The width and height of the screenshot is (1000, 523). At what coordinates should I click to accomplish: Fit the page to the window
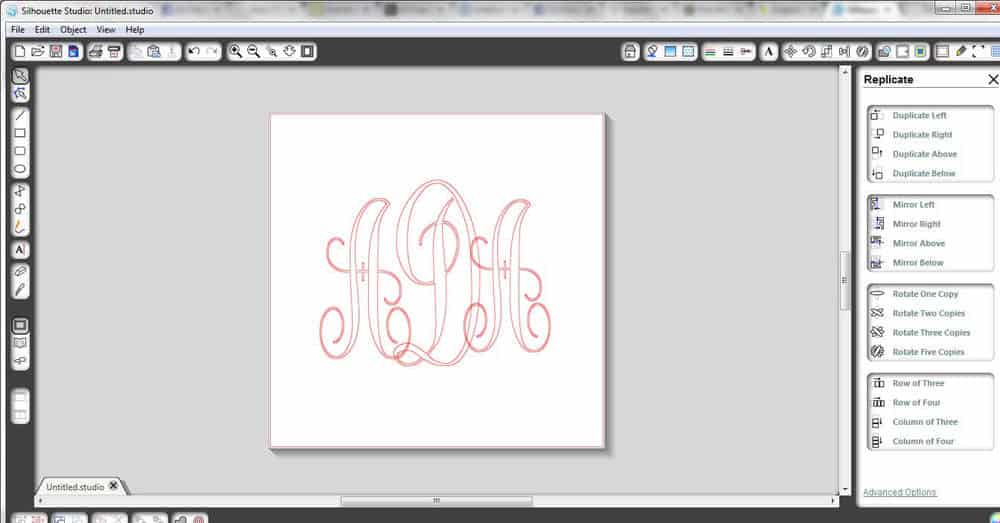[x=307, y=51]
